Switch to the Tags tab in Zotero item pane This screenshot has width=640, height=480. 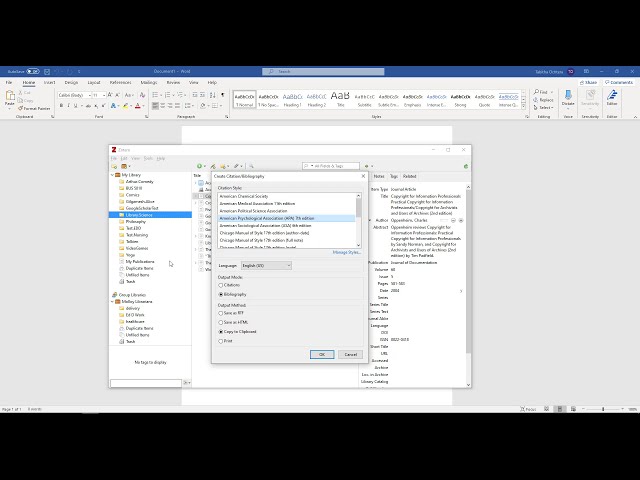pyautogui.click(x=393, y=176)
